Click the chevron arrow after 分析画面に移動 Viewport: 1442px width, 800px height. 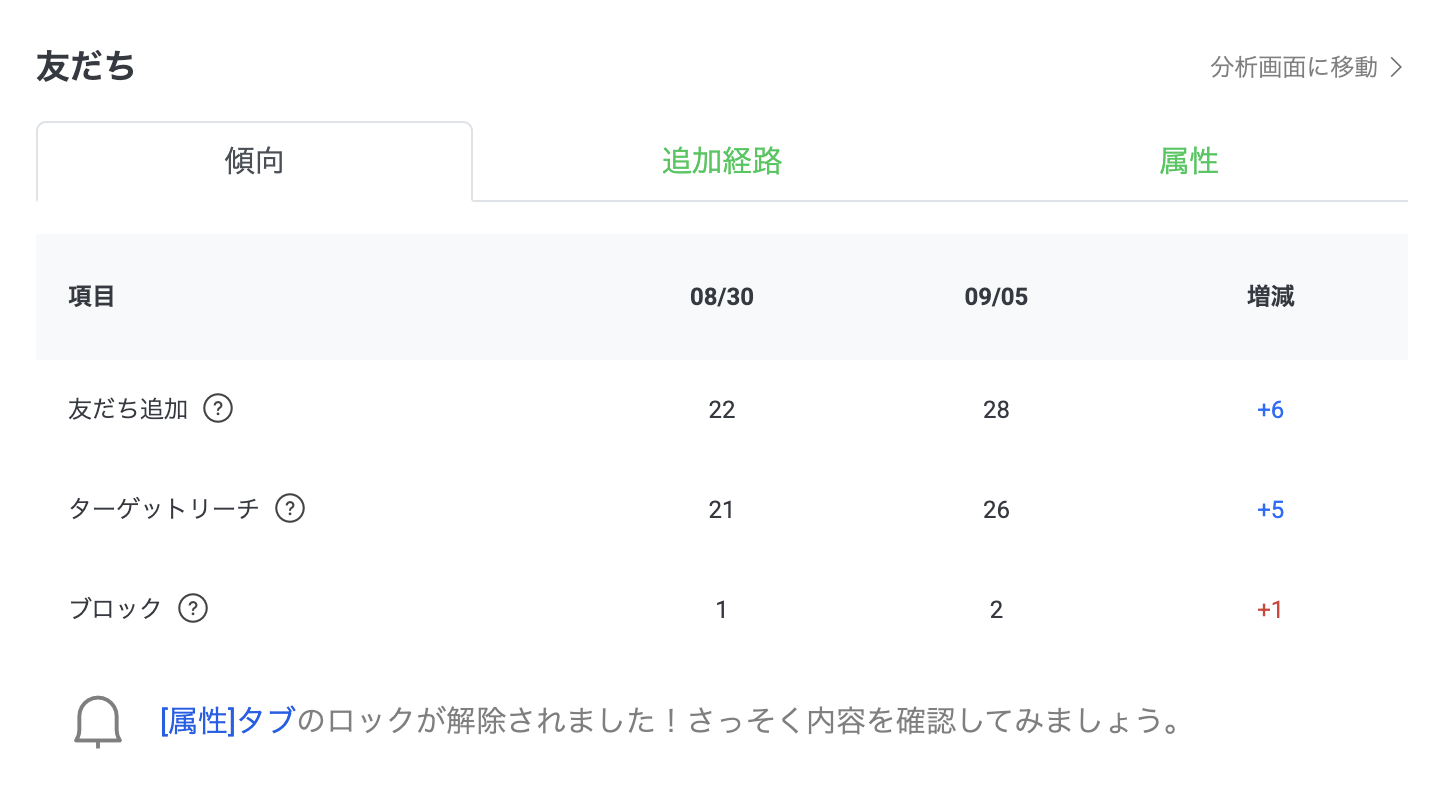1397,68
